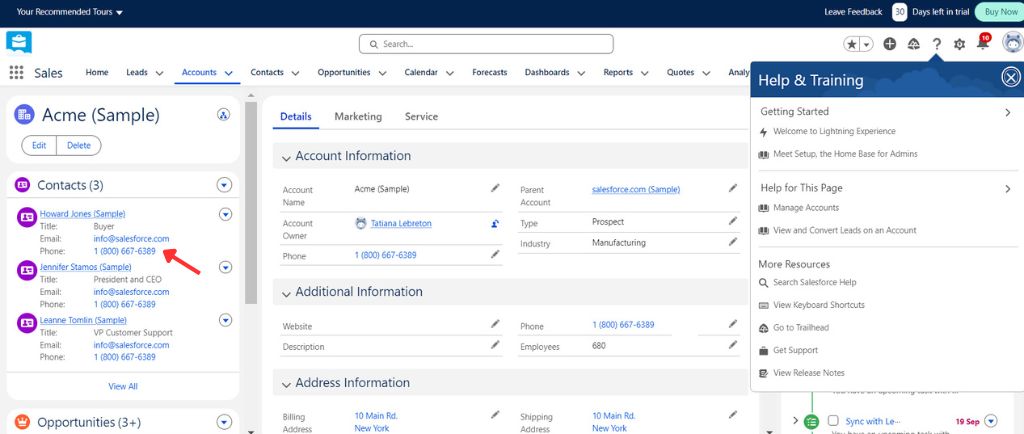
Task: Close the Help & Training panel
Action: (1010, 78)
